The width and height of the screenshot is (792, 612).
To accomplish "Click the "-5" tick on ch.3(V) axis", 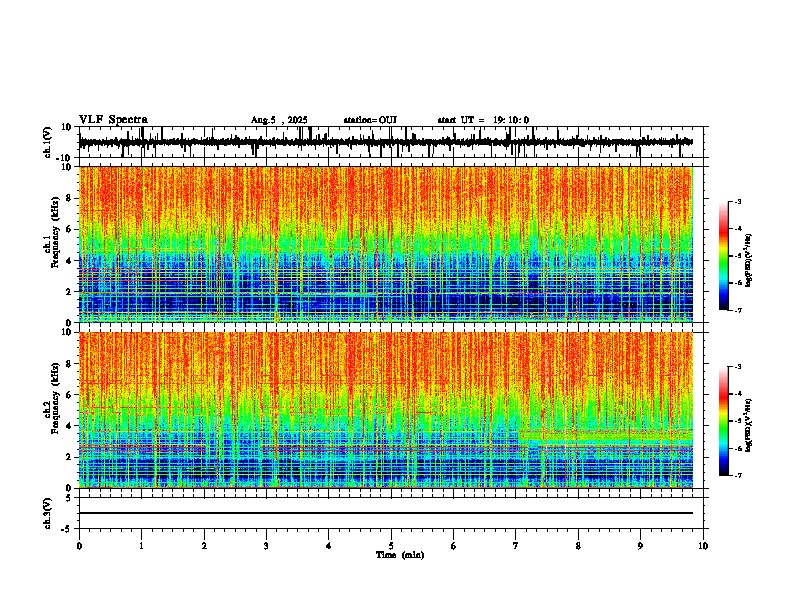I will tap(67, 529).
